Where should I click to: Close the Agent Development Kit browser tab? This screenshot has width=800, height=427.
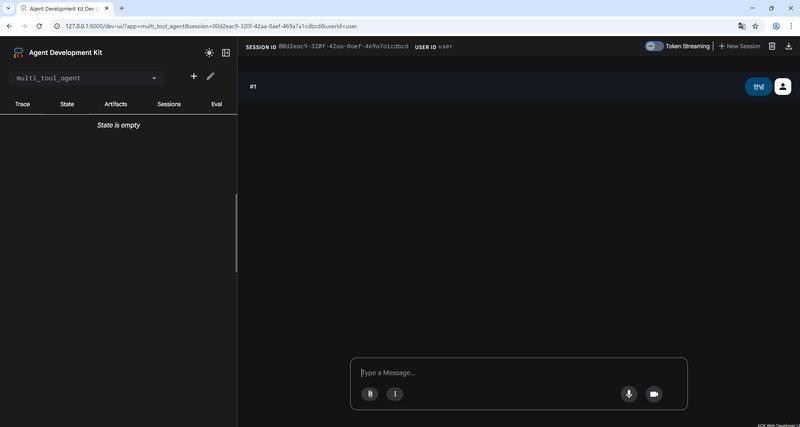107,9
